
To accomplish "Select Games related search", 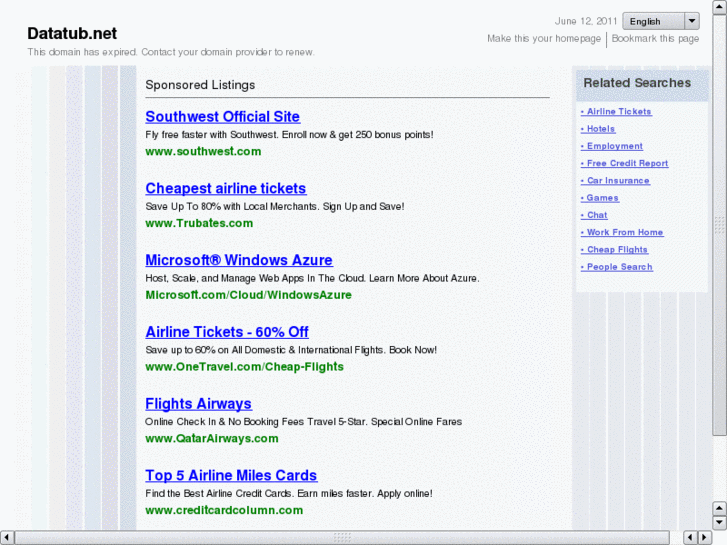I will pyautogui.click(x=600, y=198).
